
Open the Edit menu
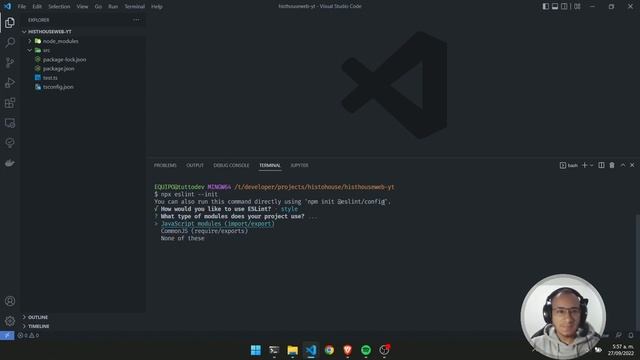(37, 7)
